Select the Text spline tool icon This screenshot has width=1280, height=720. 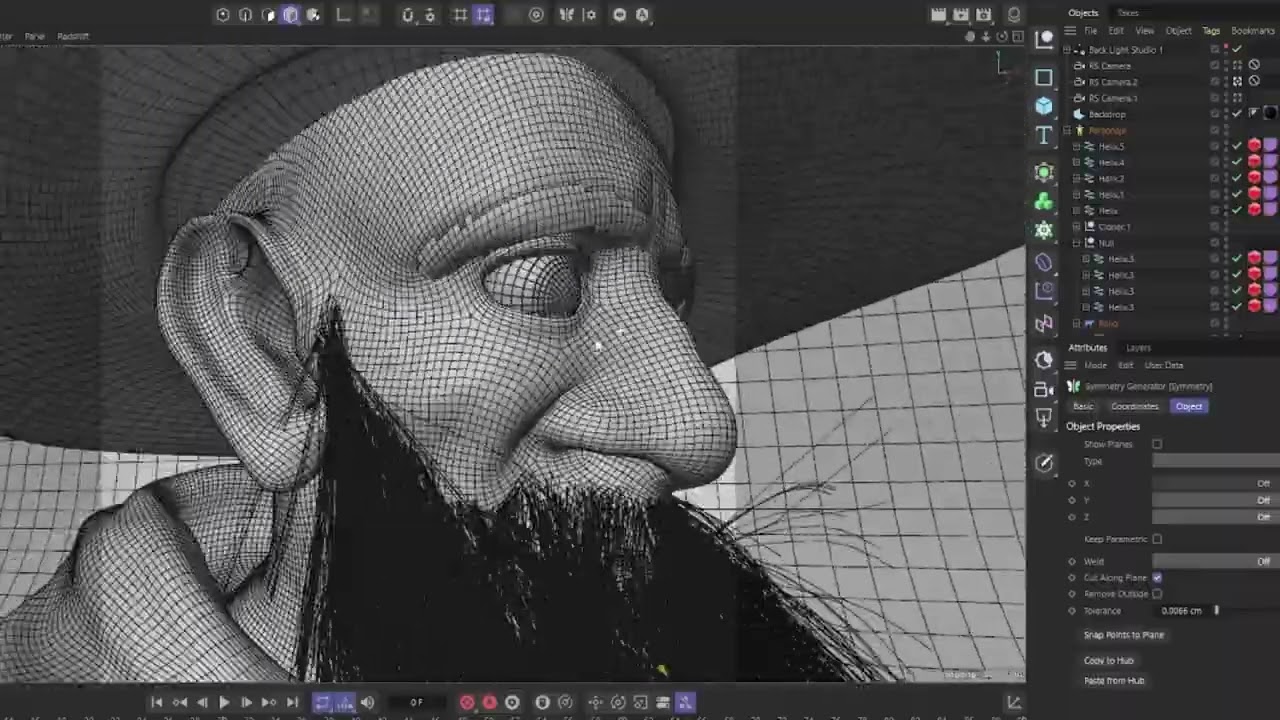click(1044, 135)
